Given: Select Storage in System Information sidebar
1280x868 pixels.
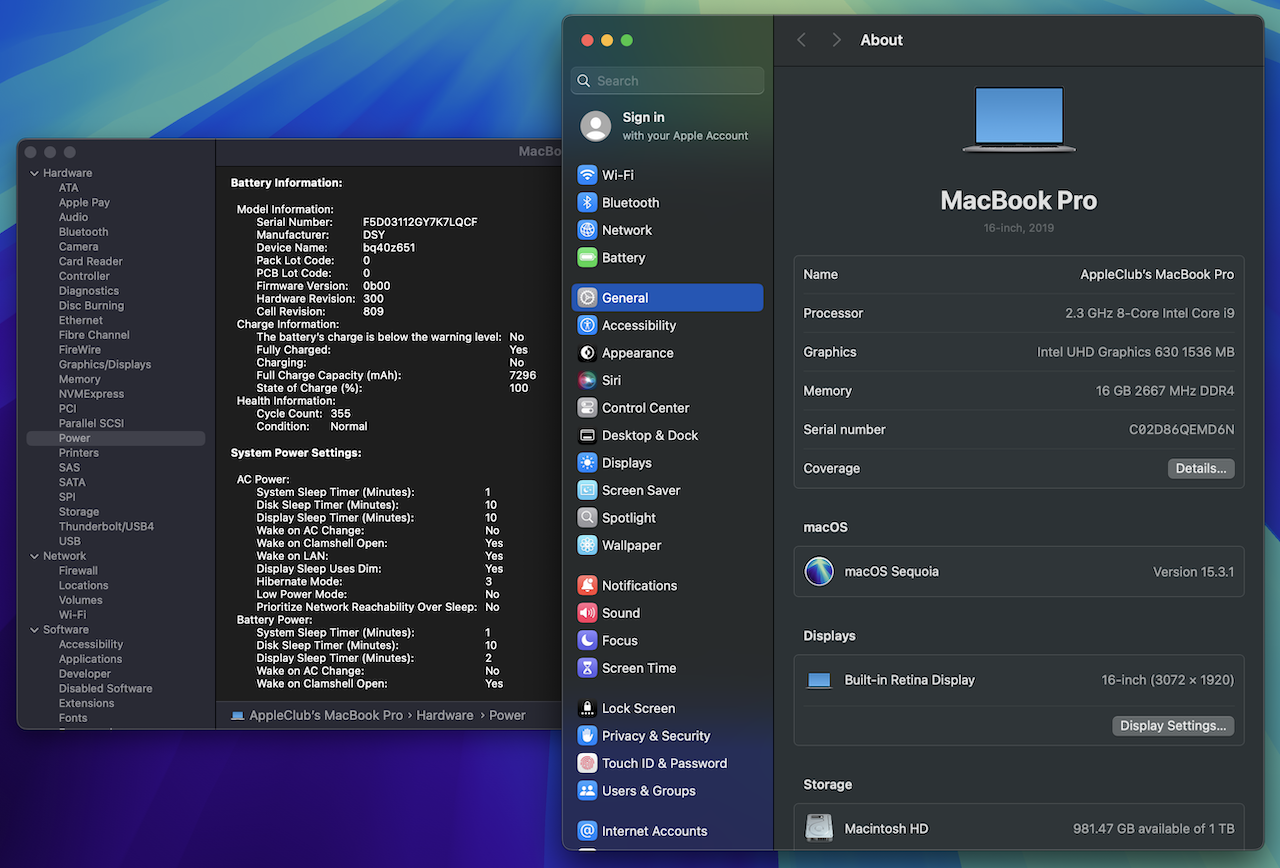Looking at the screenshot, I should (x=79, y=512).
